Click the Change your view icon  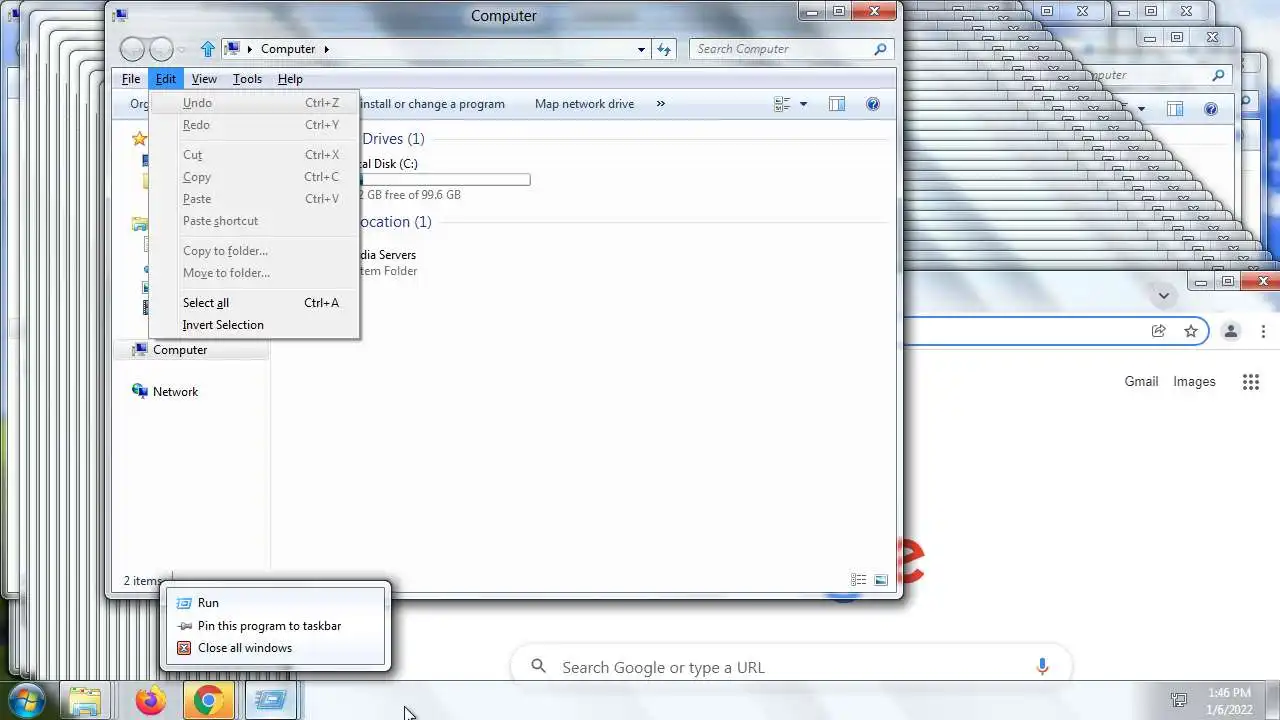pos(782,104)
